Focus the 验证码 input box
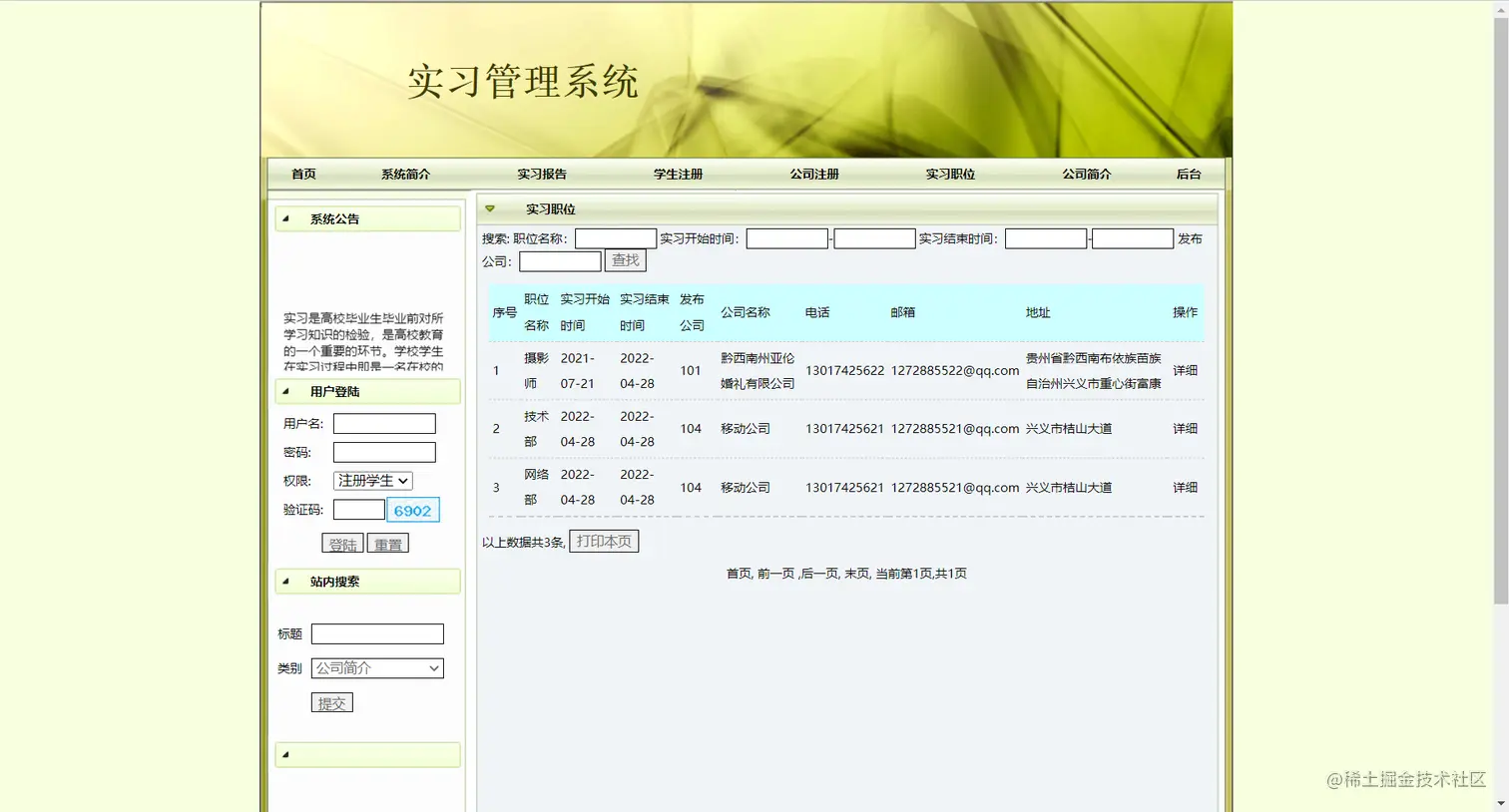This screenshot has width=1509, height=812. (x=358, y=510)
